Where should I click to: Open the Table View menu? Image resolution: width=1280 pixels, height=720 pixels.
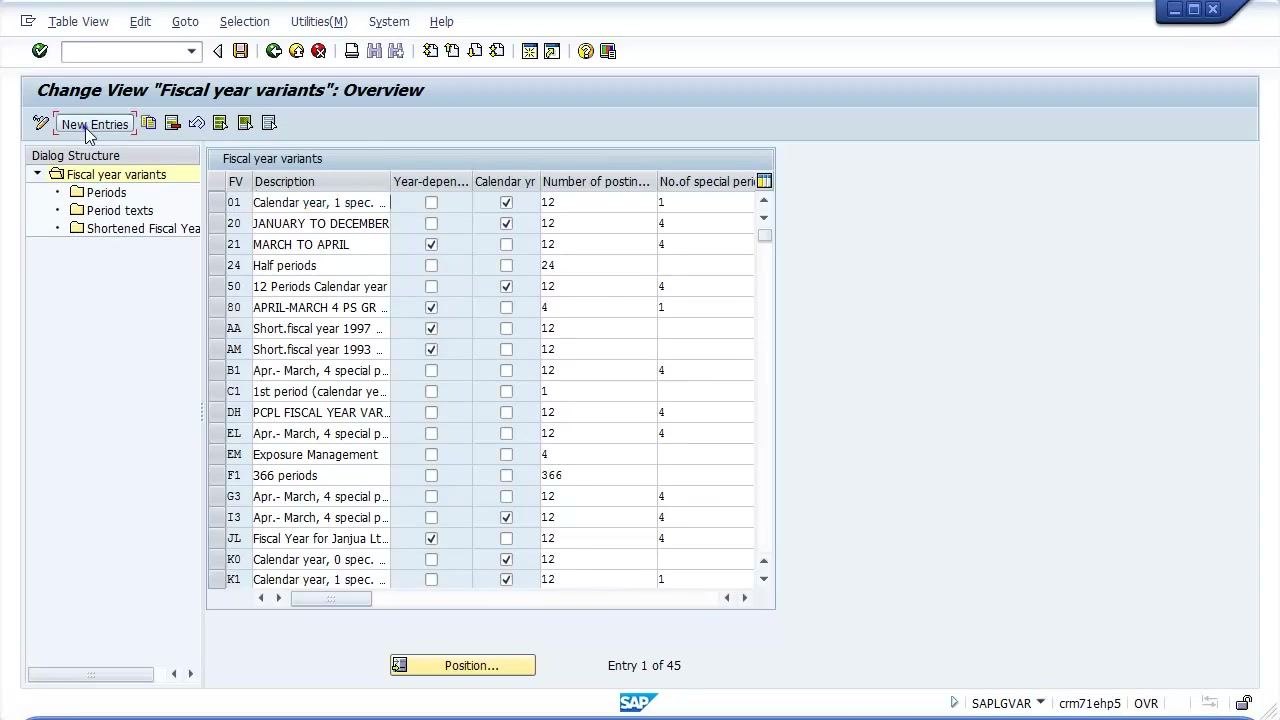(79, 21)
